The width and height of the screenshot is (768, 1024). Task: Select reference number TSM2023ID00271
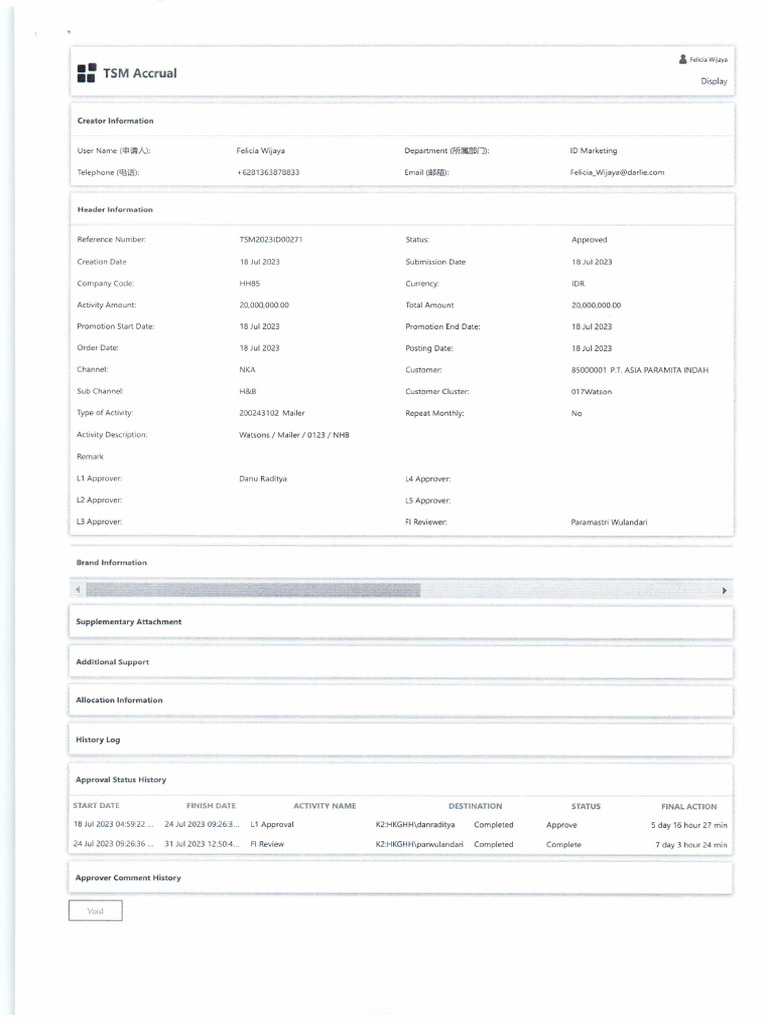point(271,240)
